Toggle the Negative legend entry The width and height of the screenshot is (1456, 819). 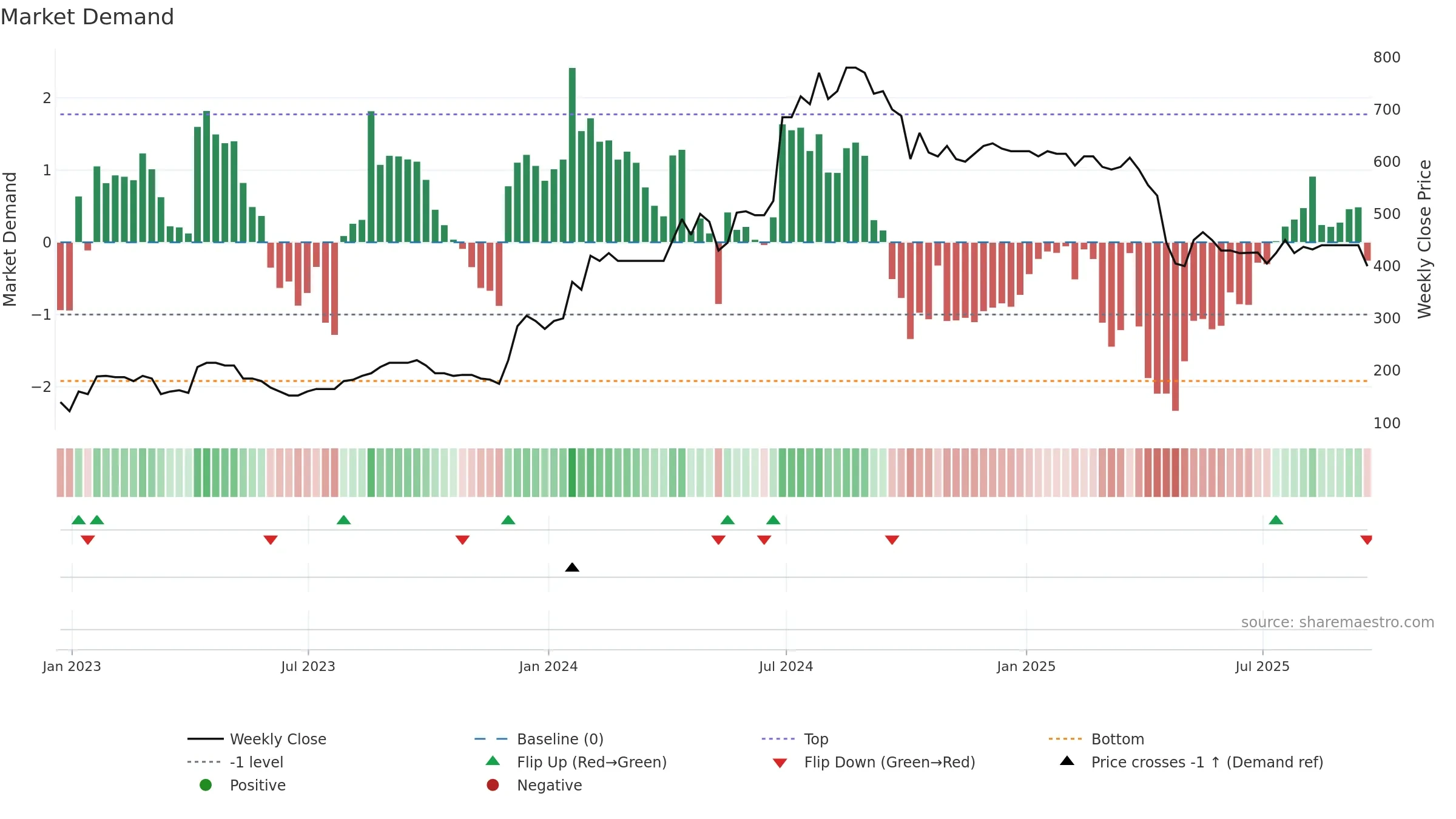pos(534,785)
